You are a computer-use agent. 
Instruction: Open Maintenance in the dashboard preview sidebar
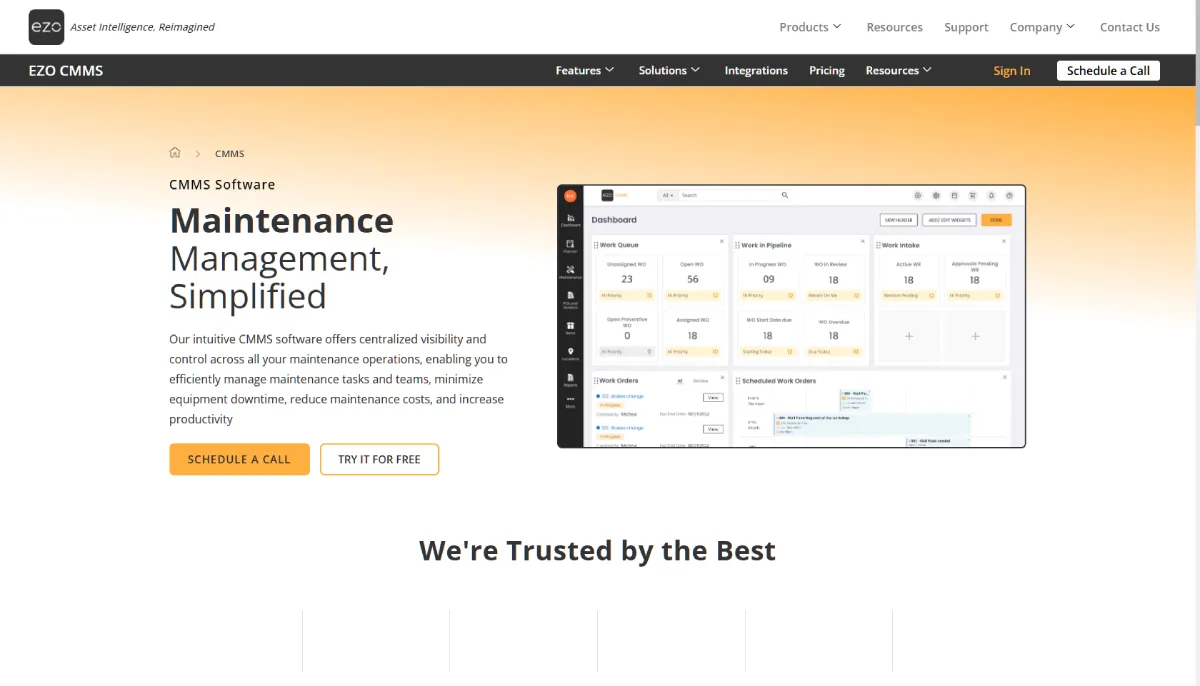point(570,272)
